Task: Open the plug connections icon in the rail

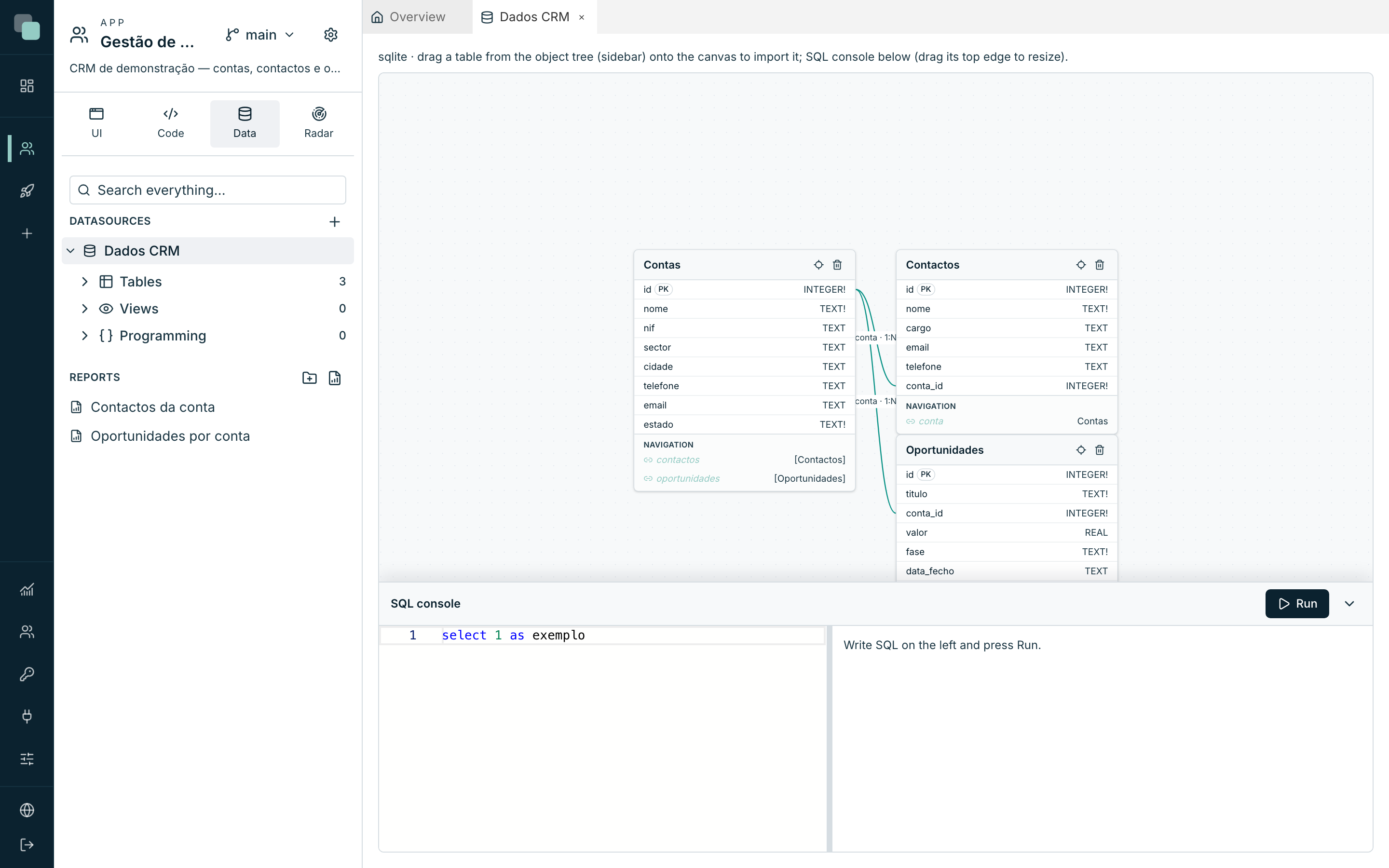Action: point(27,716)
